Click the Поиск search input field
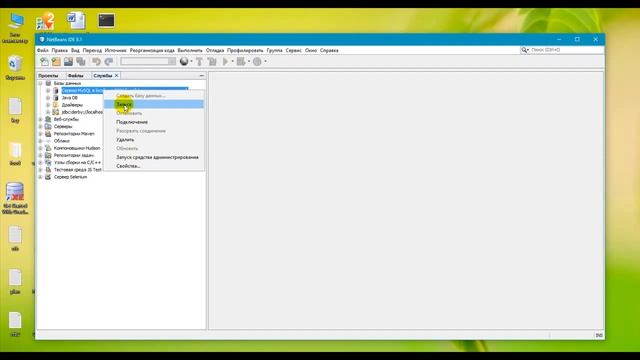The width and height of the screenshot is (640, 360). [566, 50]
